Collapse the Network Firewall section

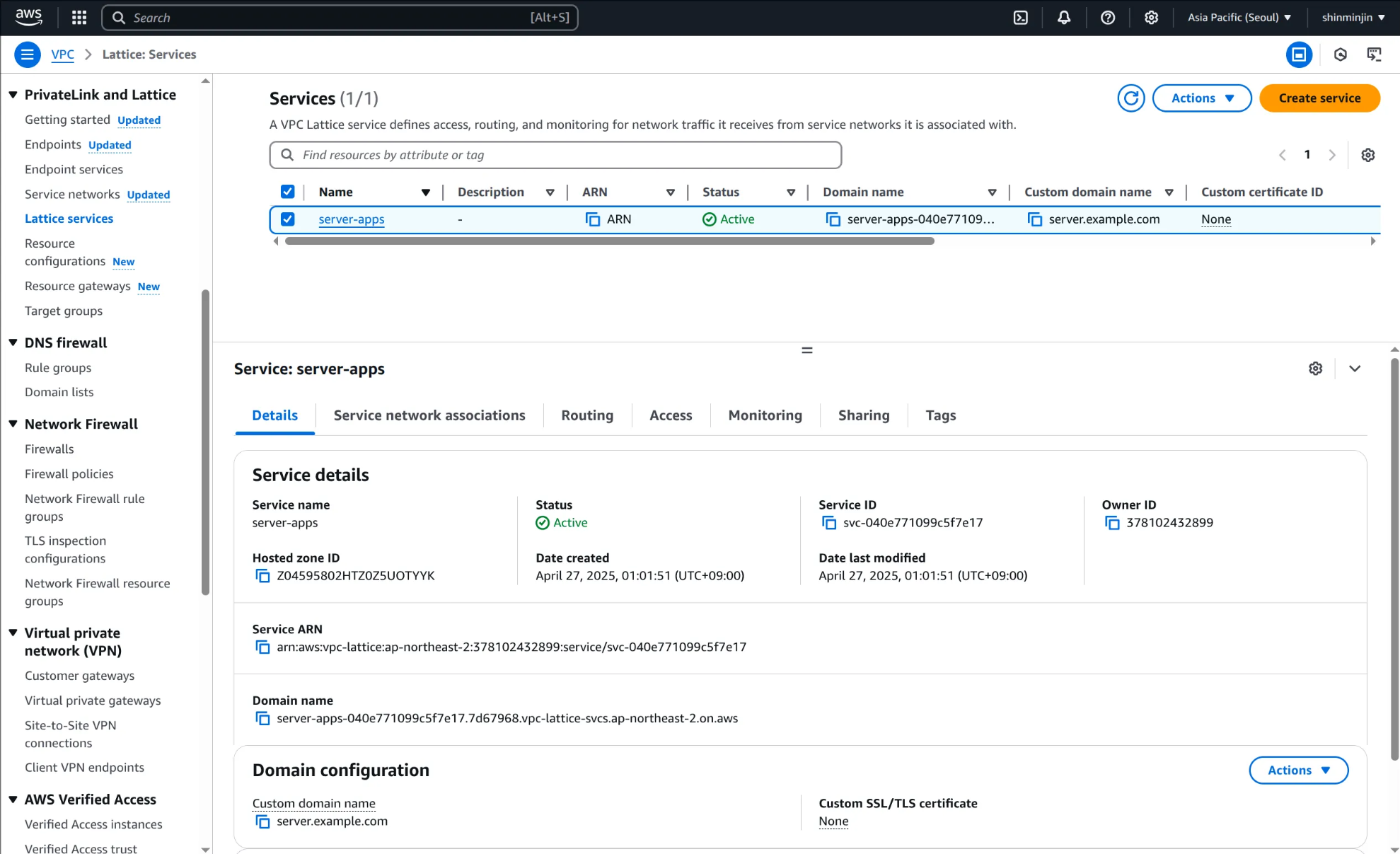(x=13, y=424)
